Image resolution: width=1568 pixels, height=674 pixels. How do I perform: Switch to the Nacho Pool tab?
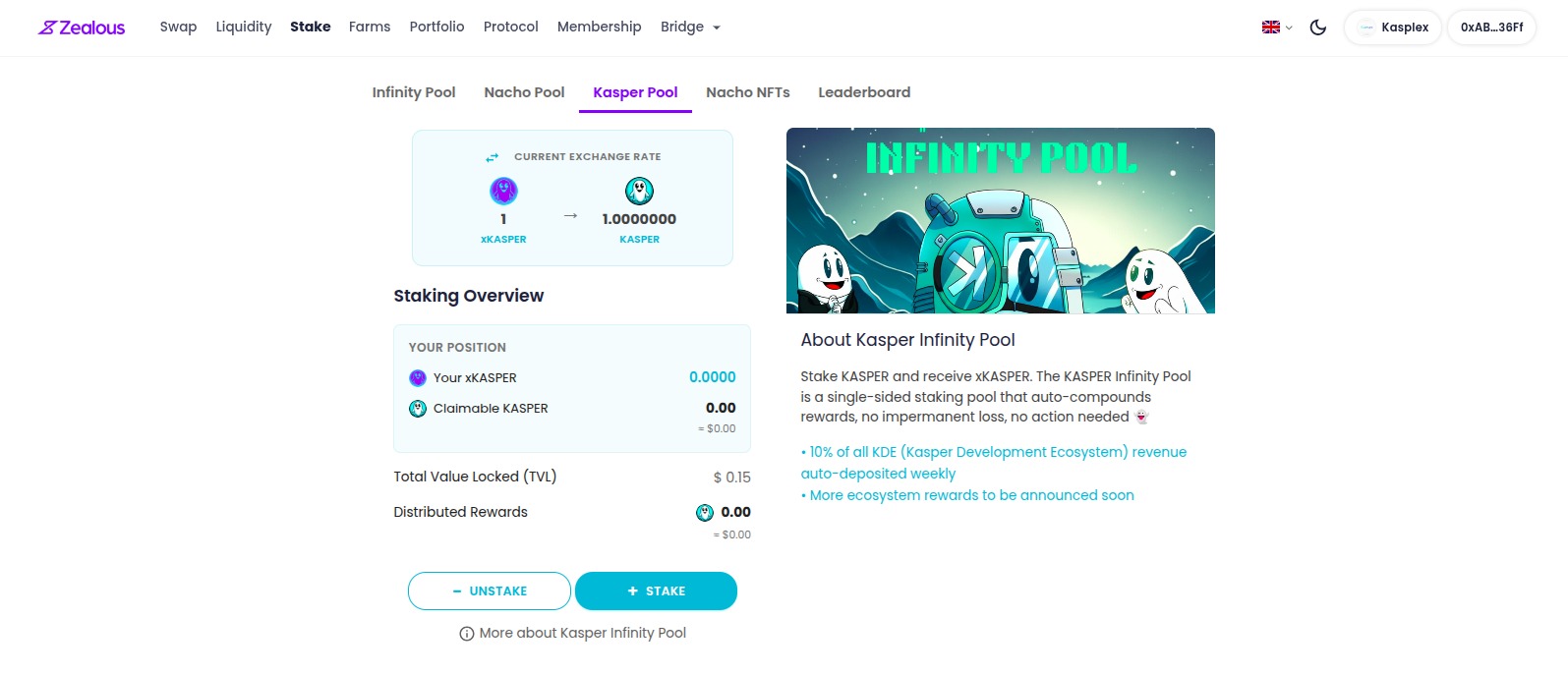click(524, 92)
